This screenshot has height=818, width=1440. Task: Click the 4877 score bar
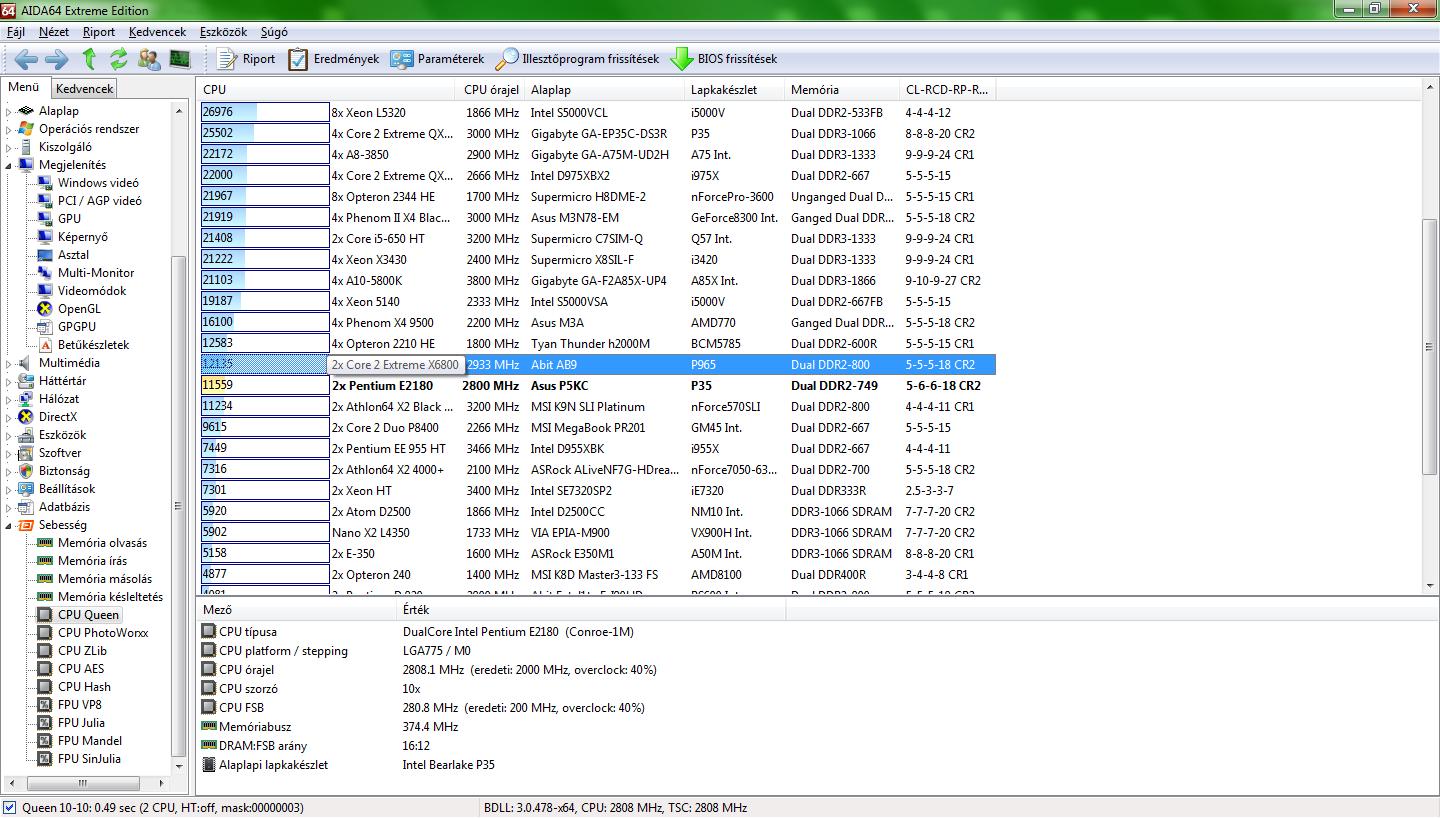coord(265,574)
